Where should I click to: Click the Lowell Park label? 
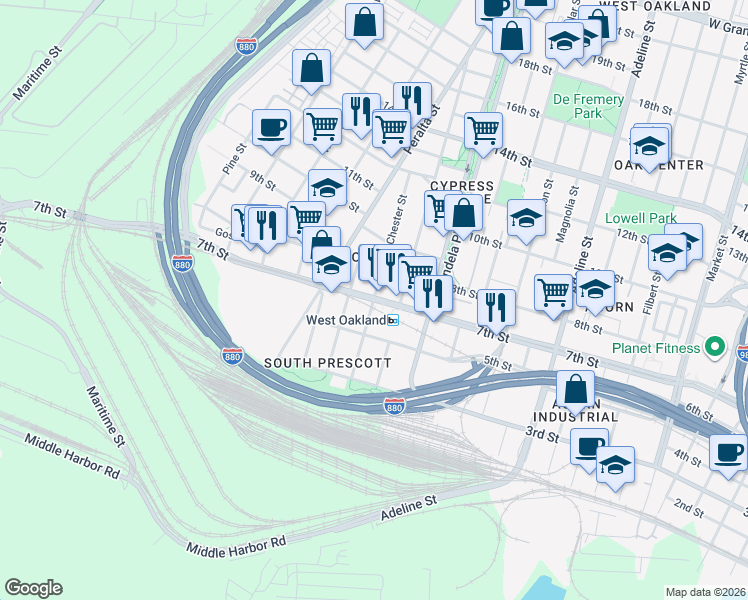tap(641, 218)
